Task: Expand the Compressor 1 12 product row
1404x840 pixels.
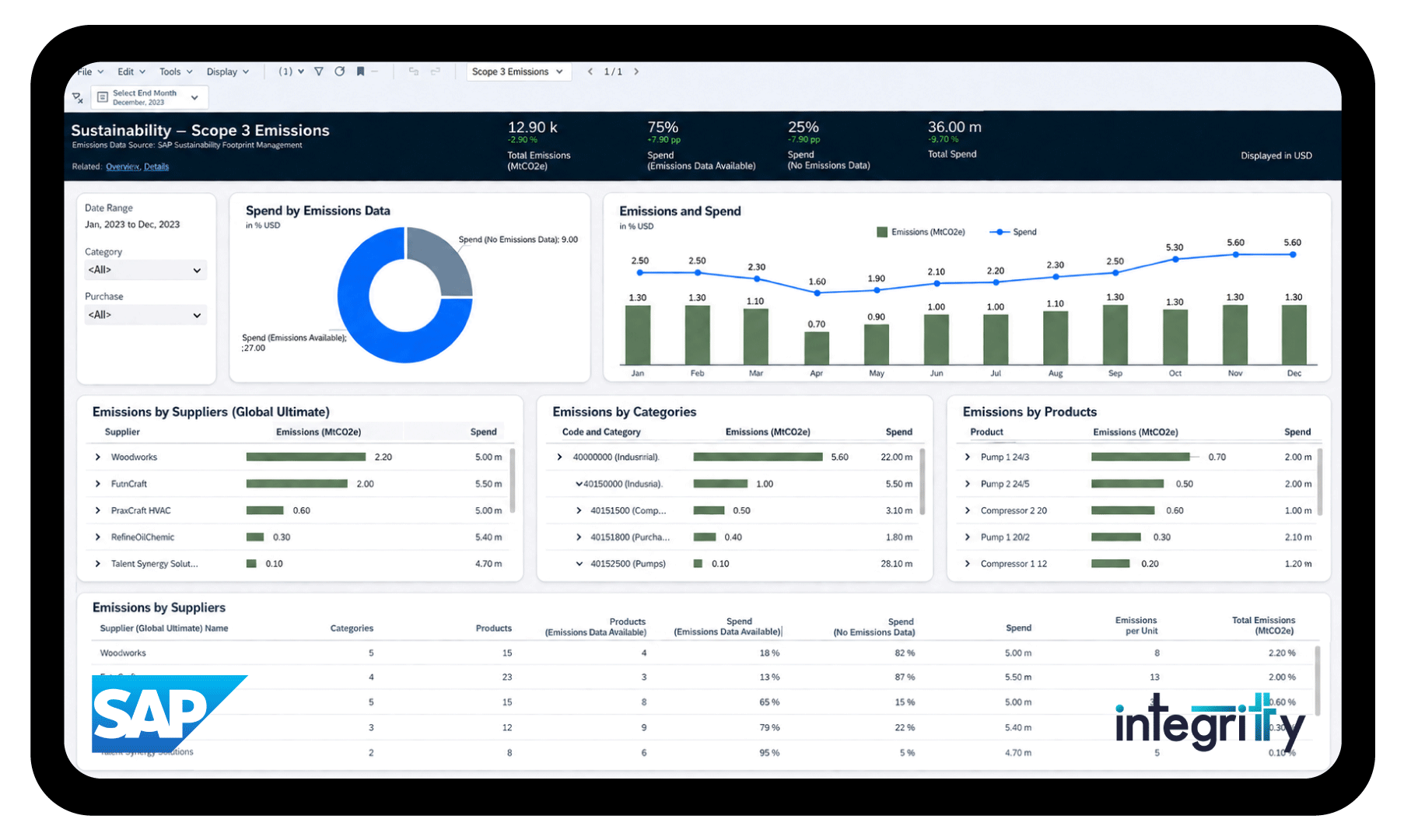Action: point(968,564)
